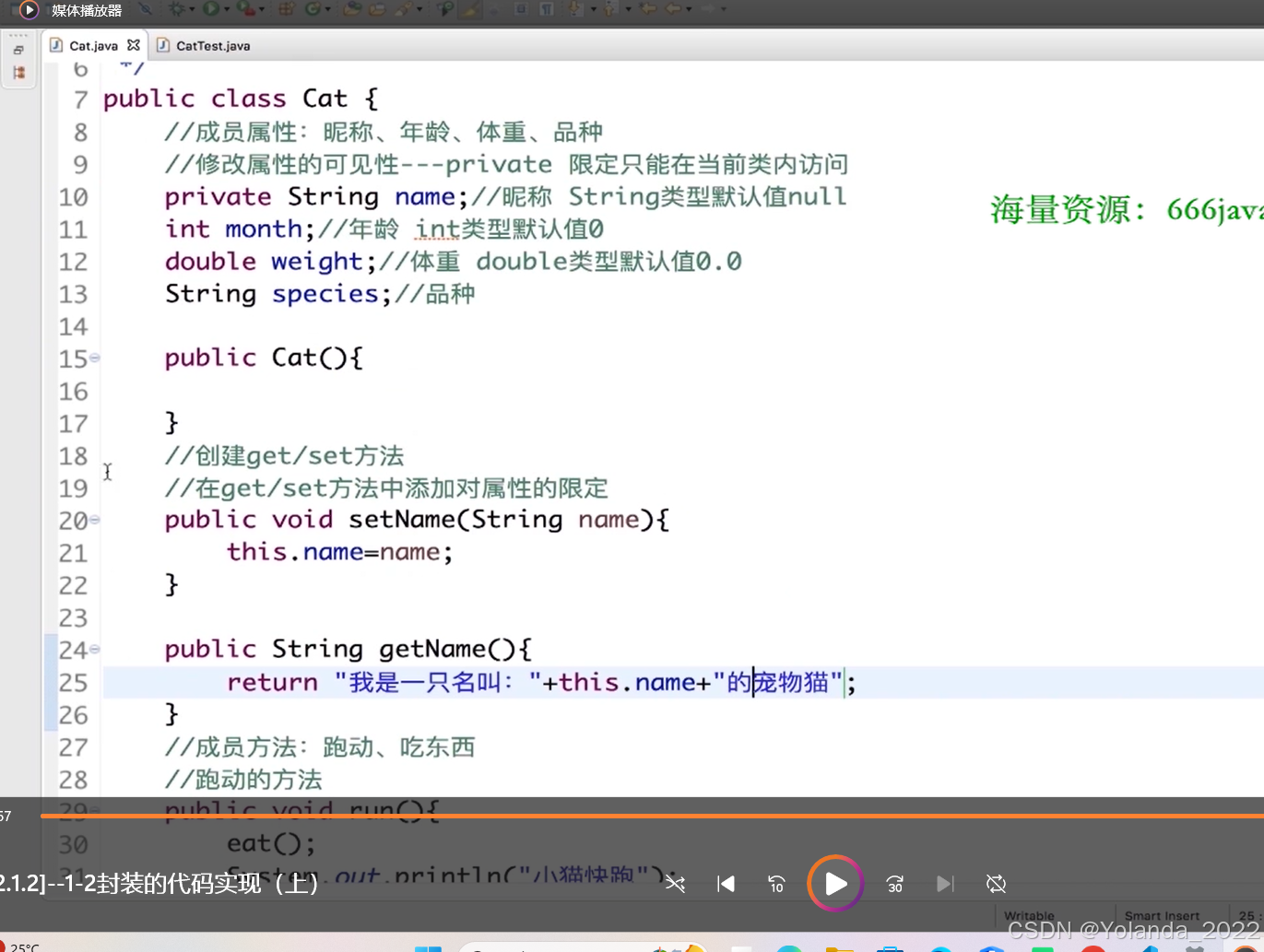This screenshot has height=952, width=1264.
Task: Click the word 'month' on line 11
Action: click(264, 229)
